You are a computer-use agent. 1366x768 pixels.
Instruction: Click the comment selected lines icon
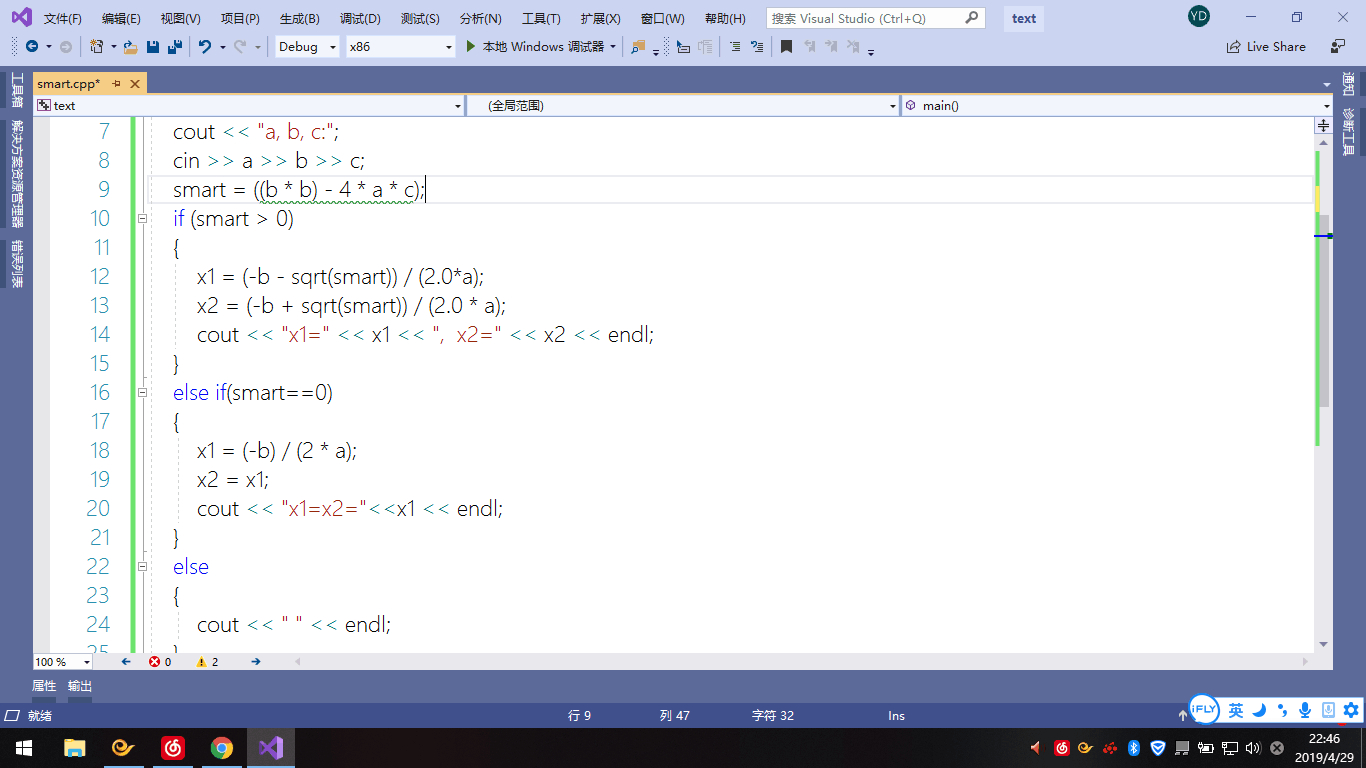coord(735,46)
